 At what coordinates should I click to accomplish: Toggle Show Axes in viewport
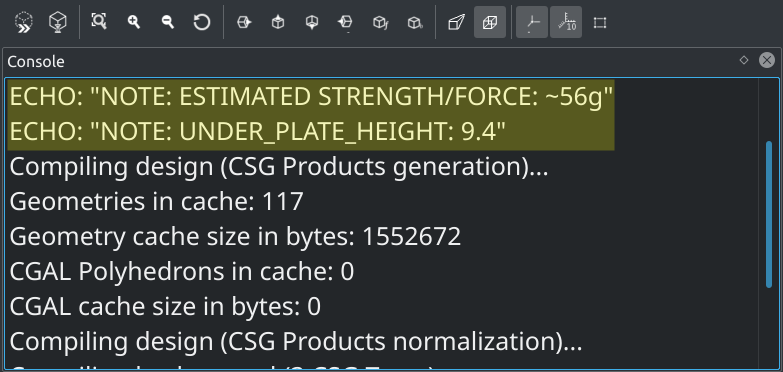(x=532, y=22)
